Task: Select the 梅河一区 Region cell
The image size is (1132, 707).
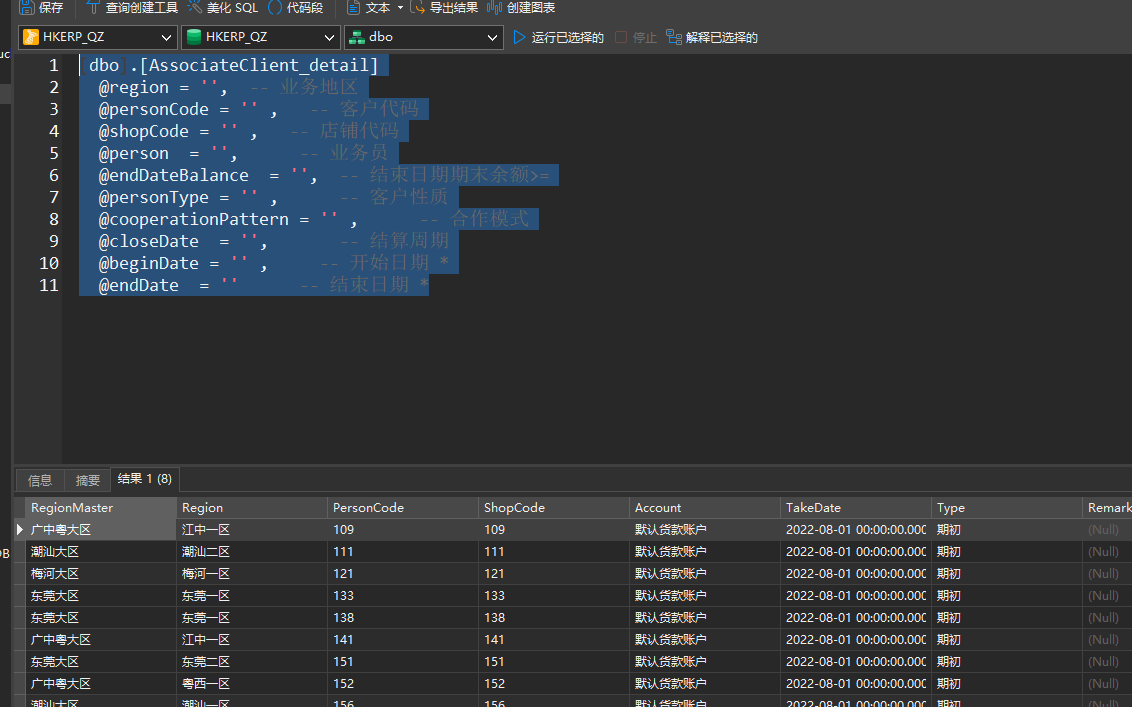Action: [251, 573]
